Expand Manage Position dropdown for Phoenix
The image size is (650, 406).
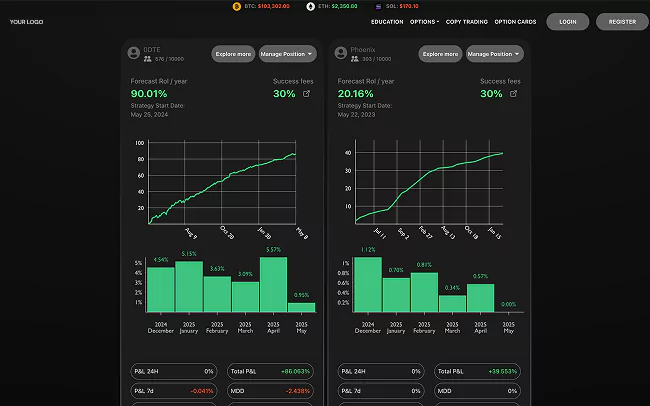[494, 53]
